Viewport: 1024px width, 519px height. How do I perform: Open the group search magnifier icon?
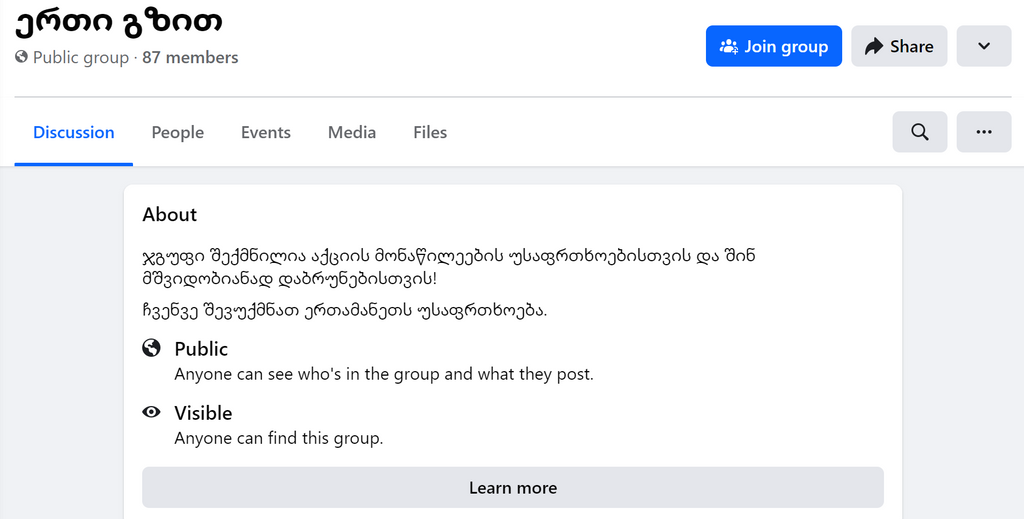(919, 132)
